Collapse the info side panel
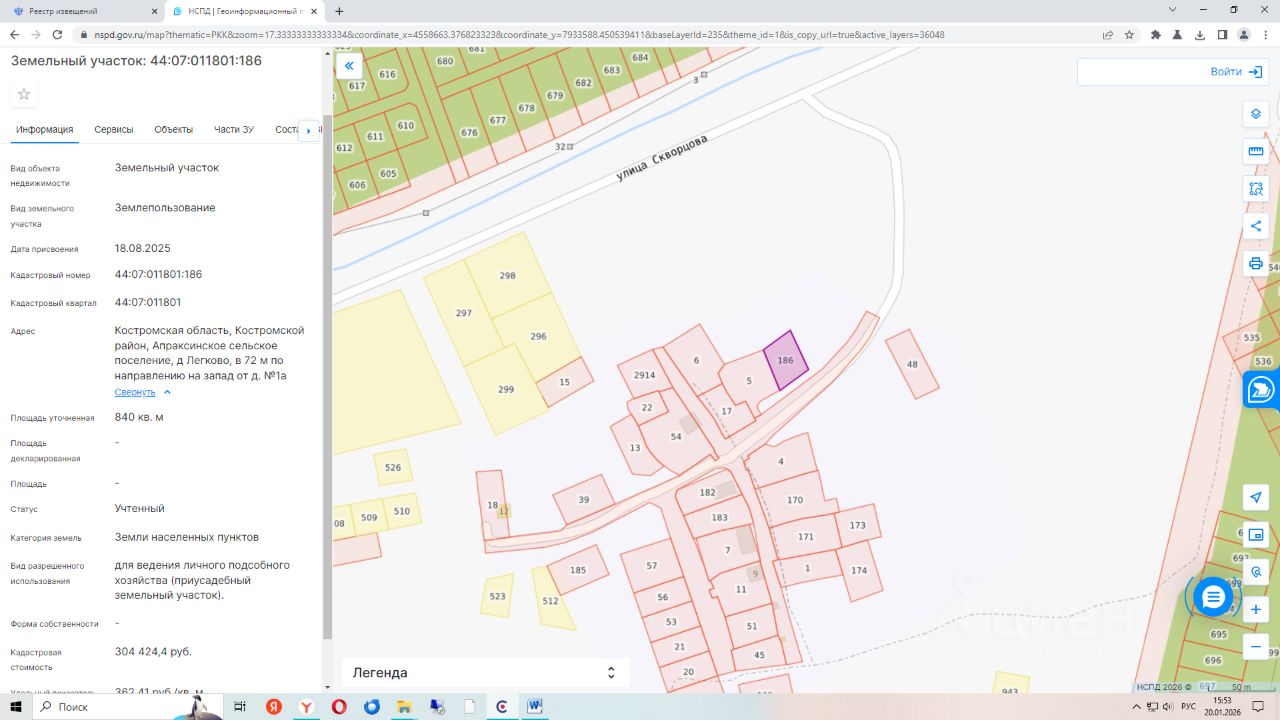 [349, 67]
